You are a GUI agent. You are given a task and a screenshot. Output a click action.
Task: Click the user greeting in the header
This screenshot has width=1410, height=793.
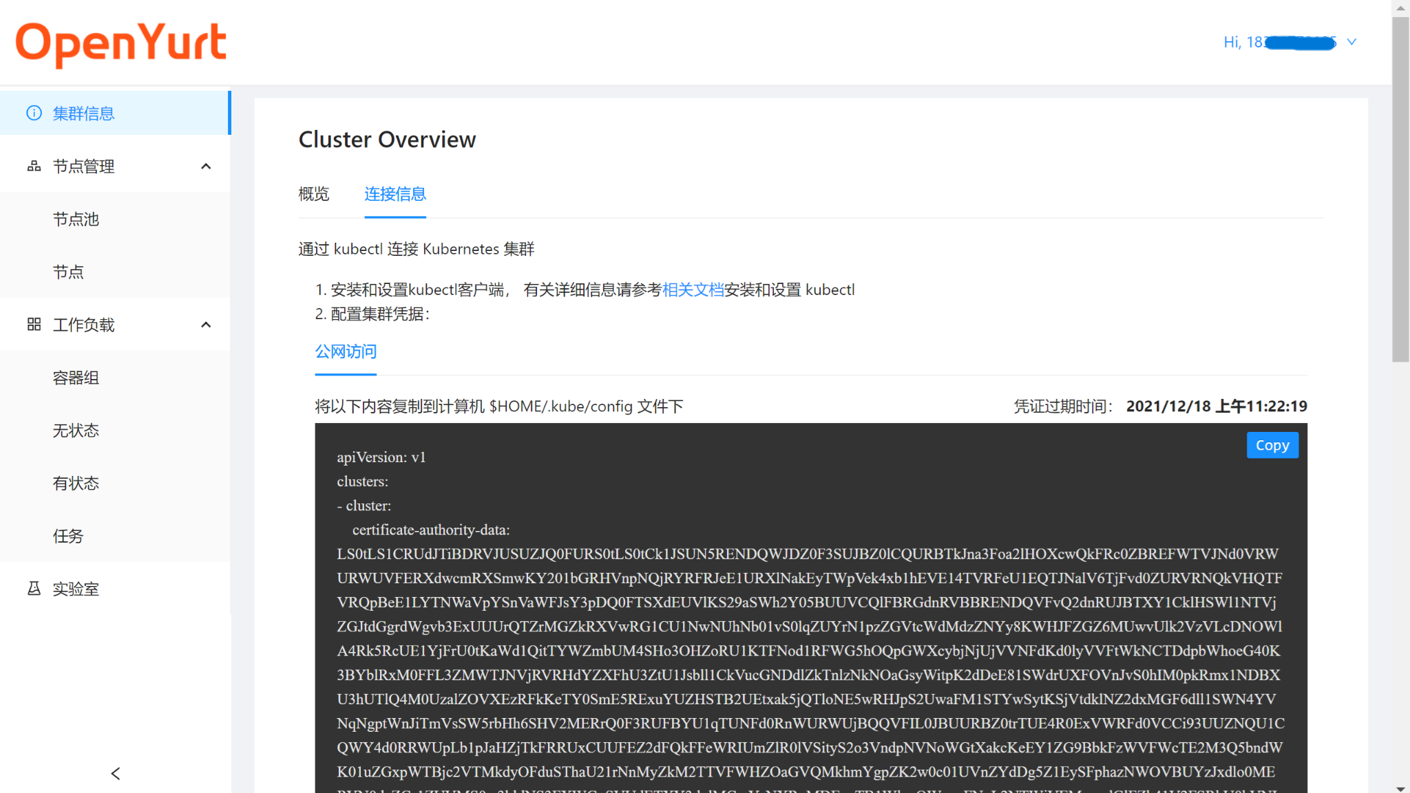1280,42
